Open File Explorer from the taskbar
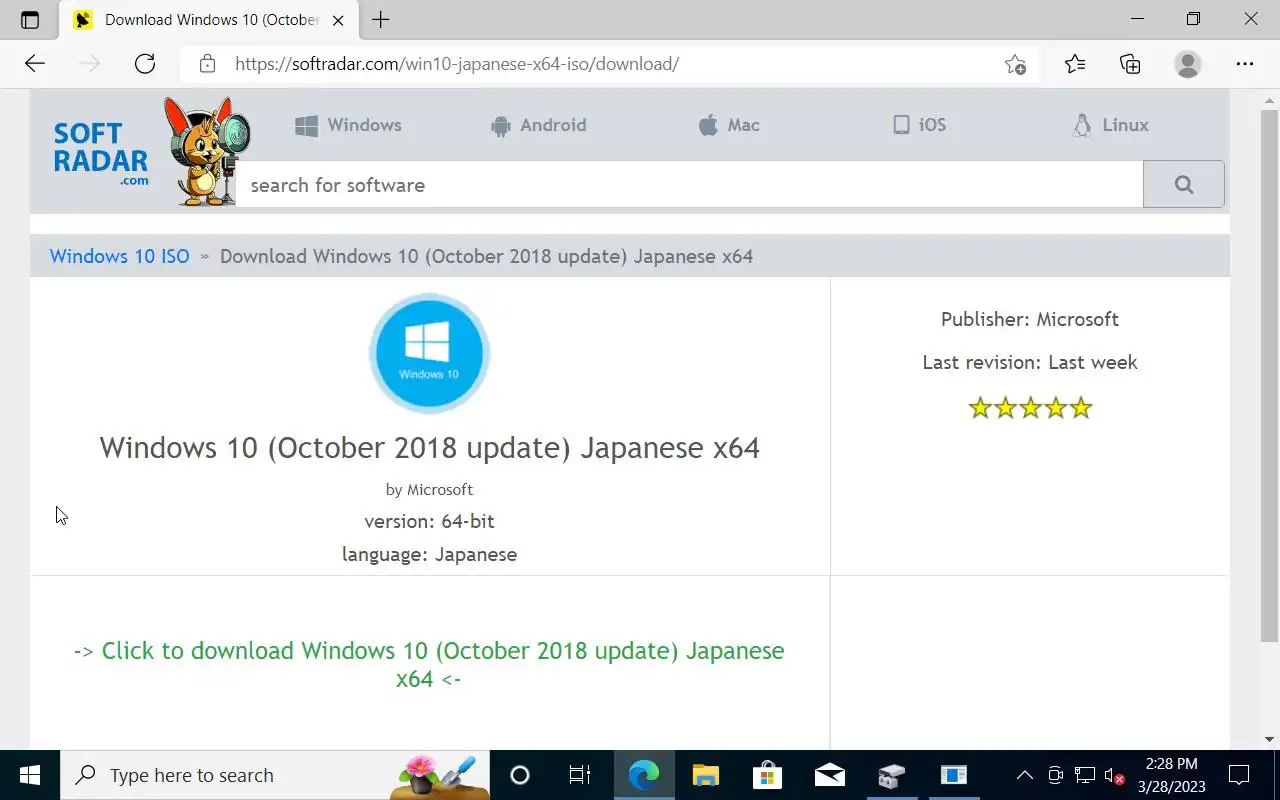 pyautogui.click(x=706, y=775)
